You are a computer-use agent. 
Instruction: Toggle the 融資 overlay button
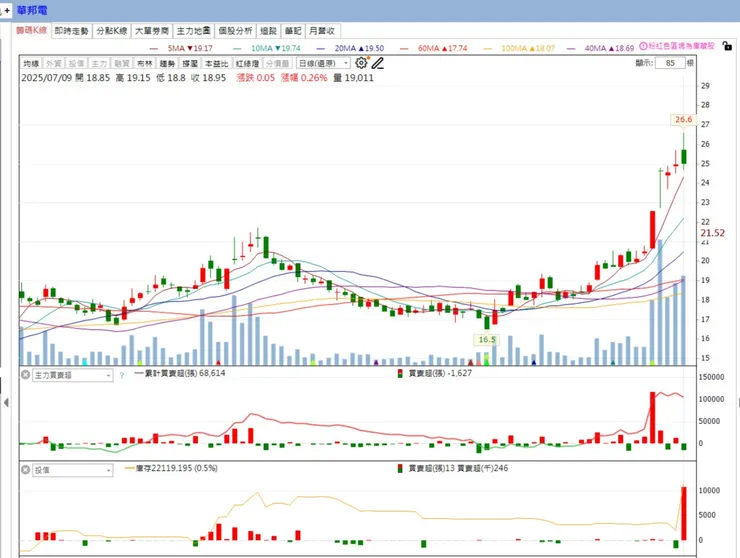[x=122, y=63]
